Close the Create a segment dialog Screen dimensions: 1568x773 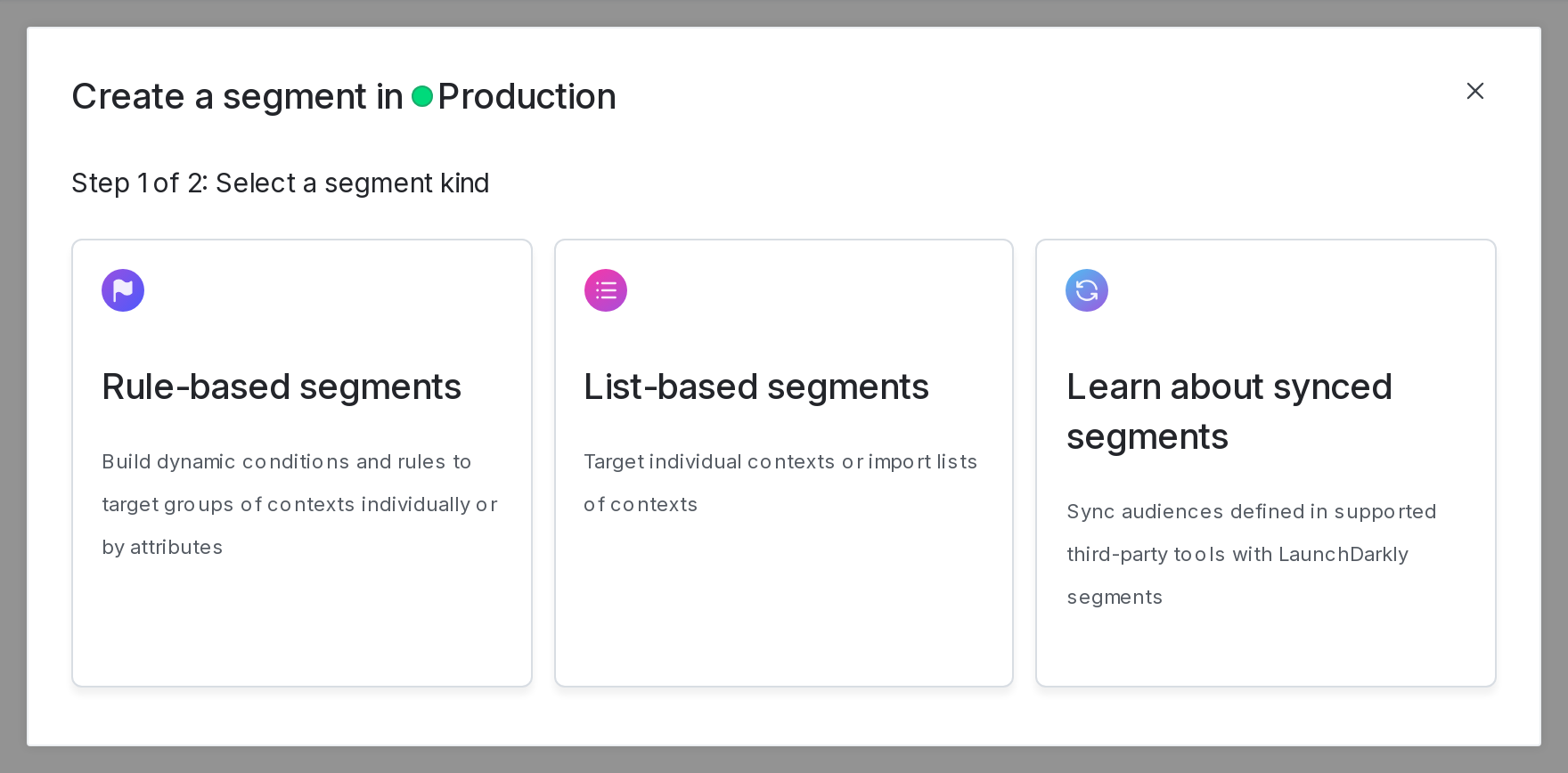click(x=1475, y=91)
